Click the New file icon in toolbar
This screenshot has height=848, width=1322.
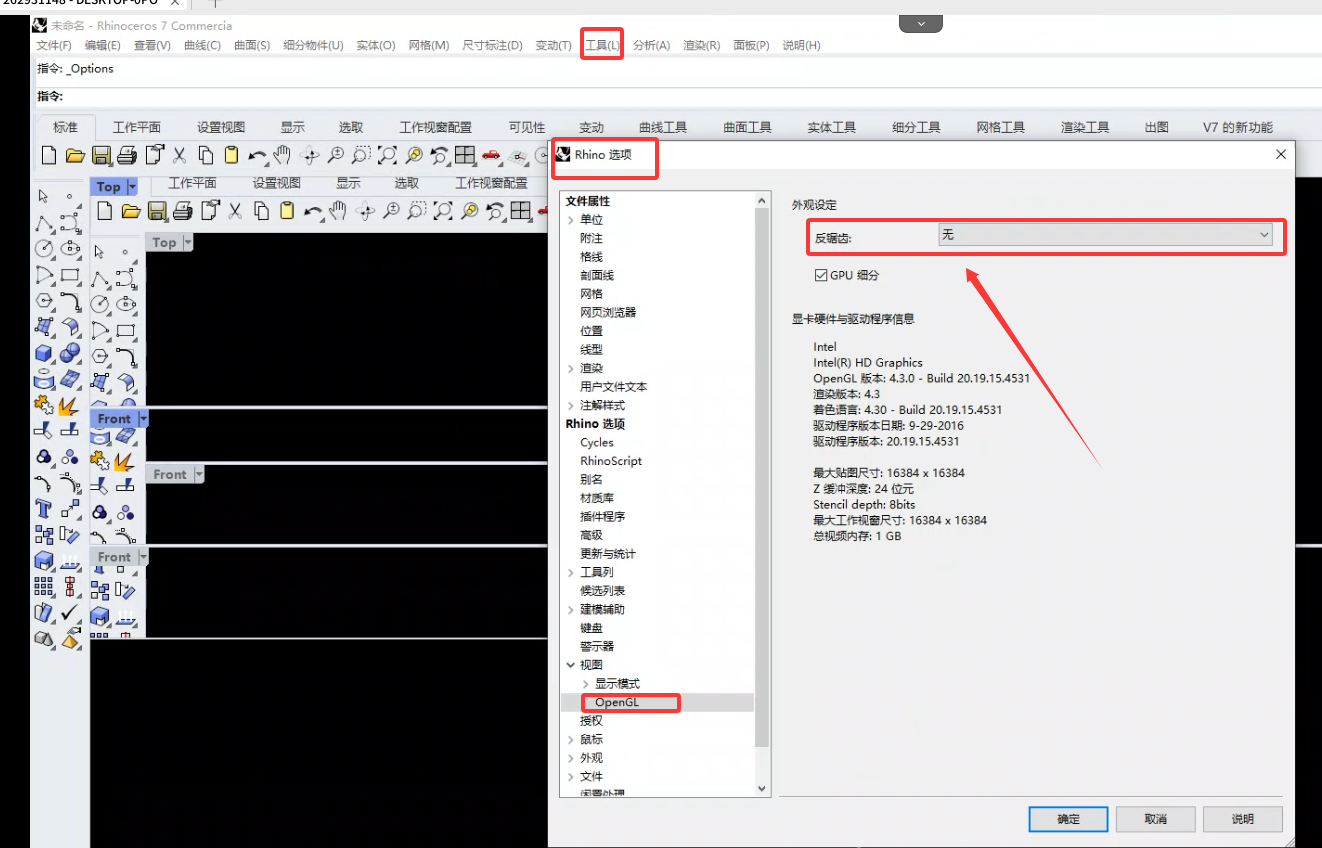(x=48, y=155)
